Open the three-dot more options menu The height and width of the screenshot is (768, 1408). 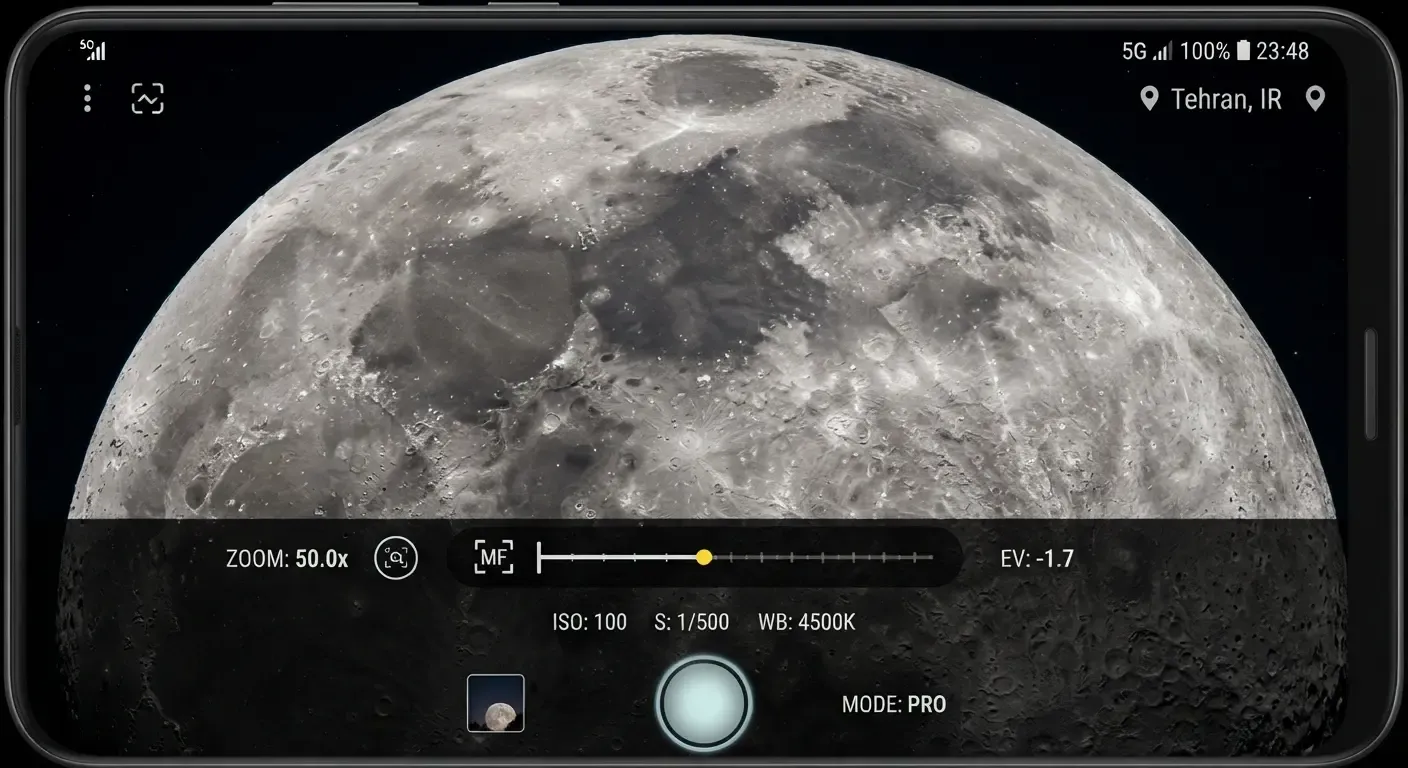(88, 98)
